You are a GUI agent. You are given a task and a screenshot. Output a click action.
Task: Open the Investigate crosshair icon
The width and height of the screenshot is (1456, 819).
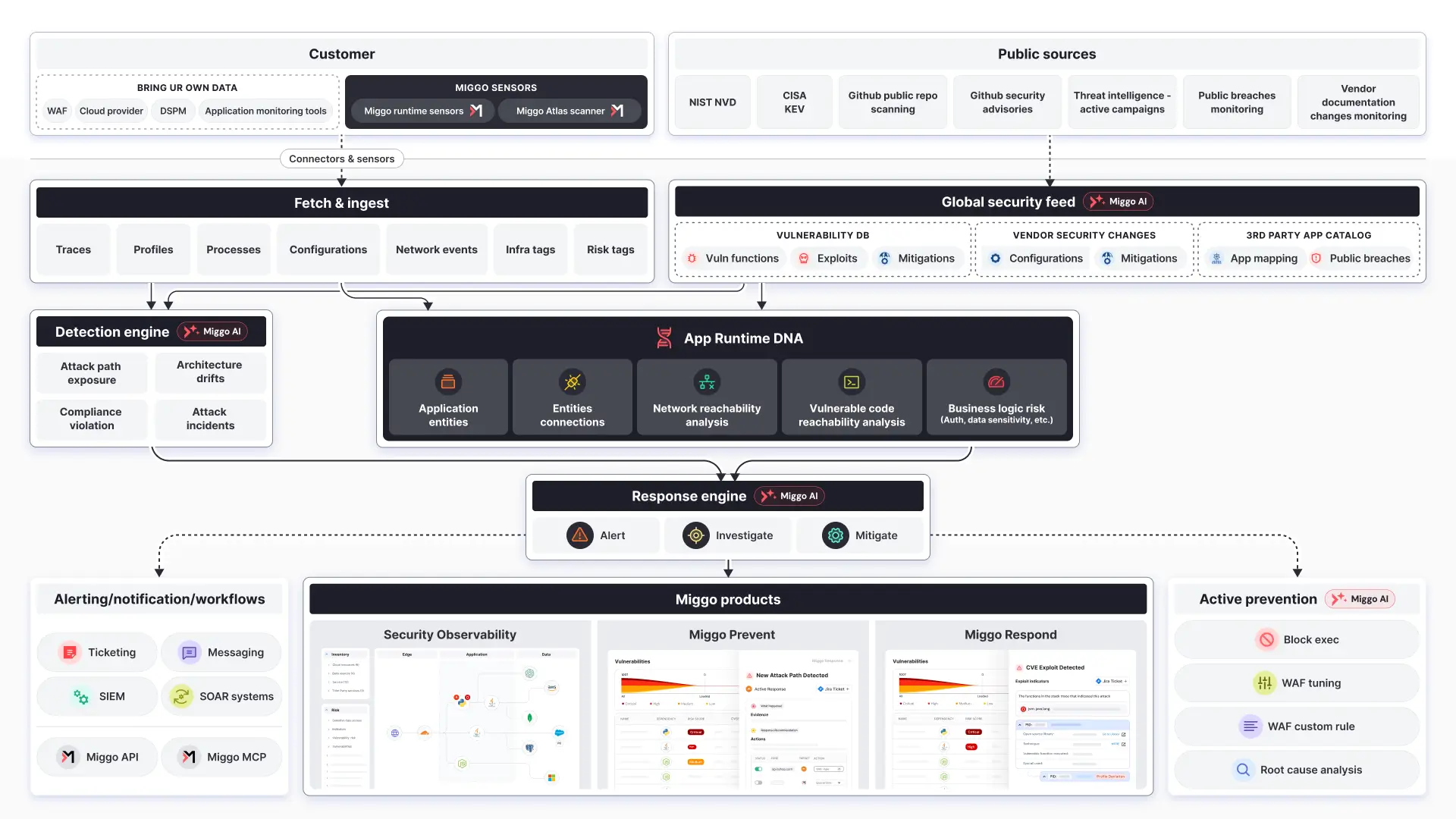coord(695,535)
